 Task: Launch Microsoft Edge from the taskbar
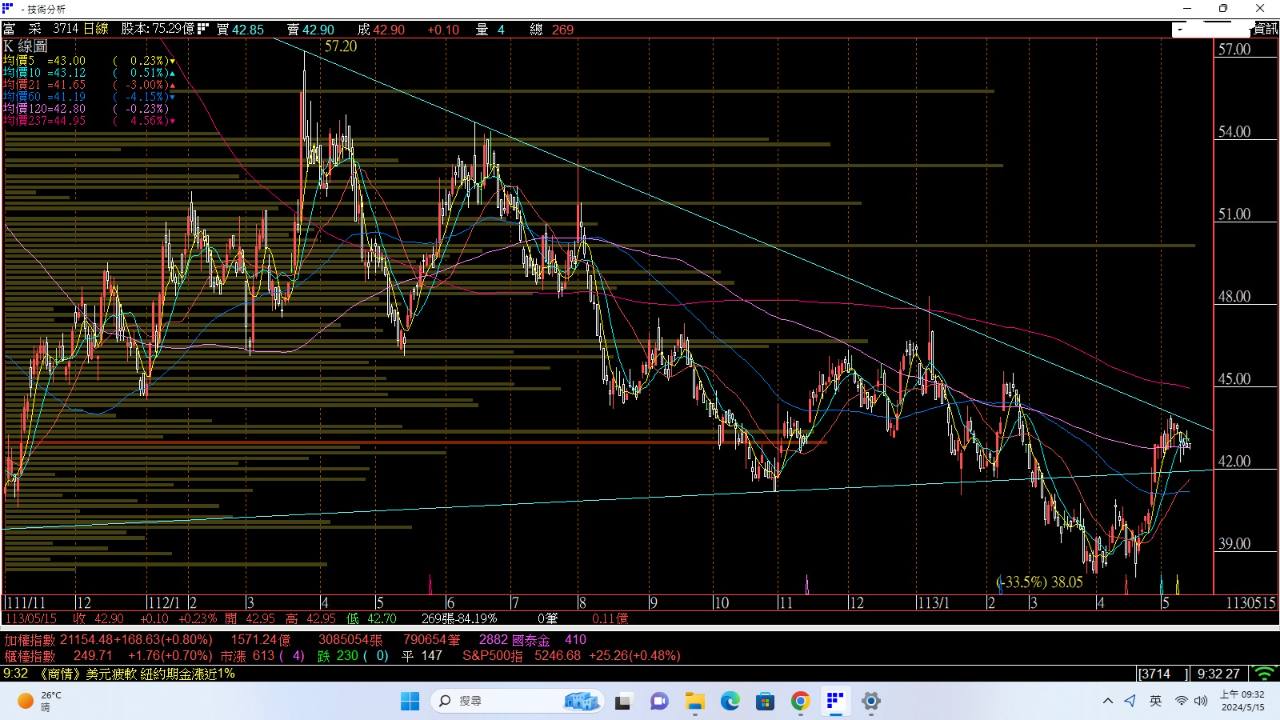pos(730,701)
